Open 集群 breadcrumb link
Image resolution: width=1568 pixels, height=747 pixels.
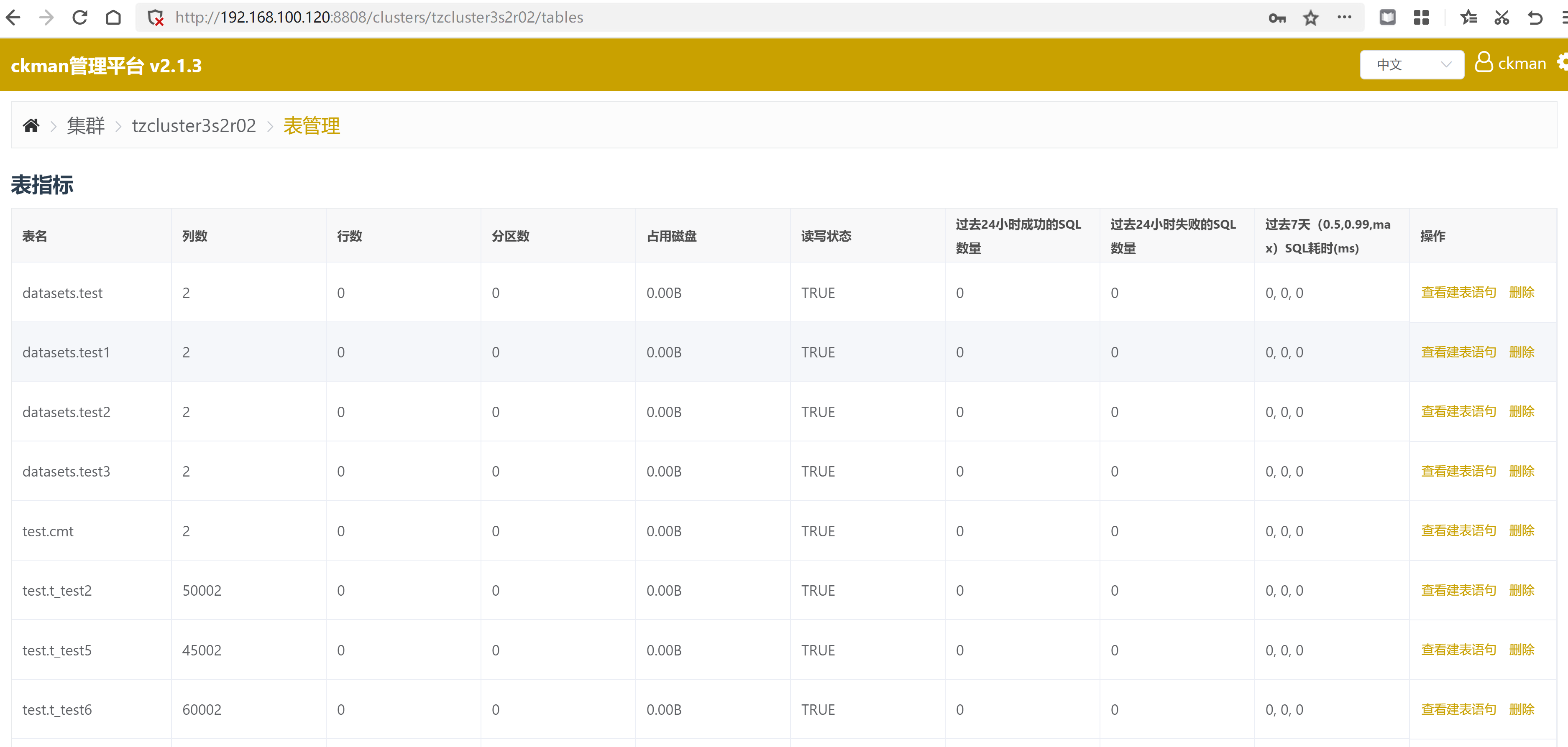(86, 125)
